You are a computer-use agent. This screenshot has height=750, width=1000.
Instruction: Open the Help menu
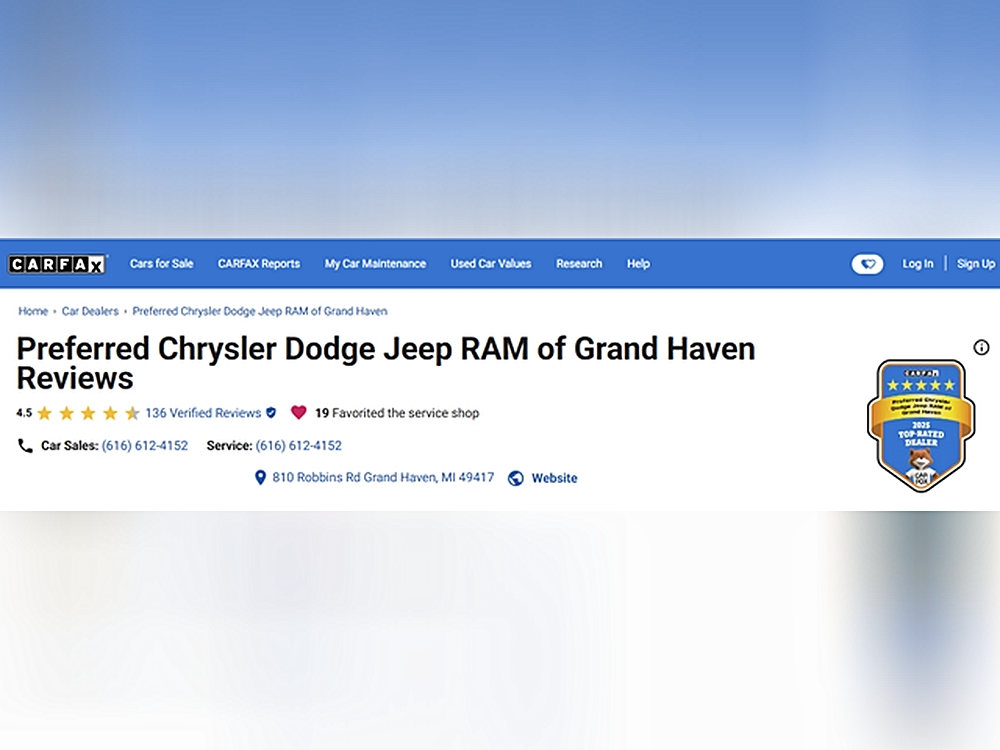click(638, 263)
